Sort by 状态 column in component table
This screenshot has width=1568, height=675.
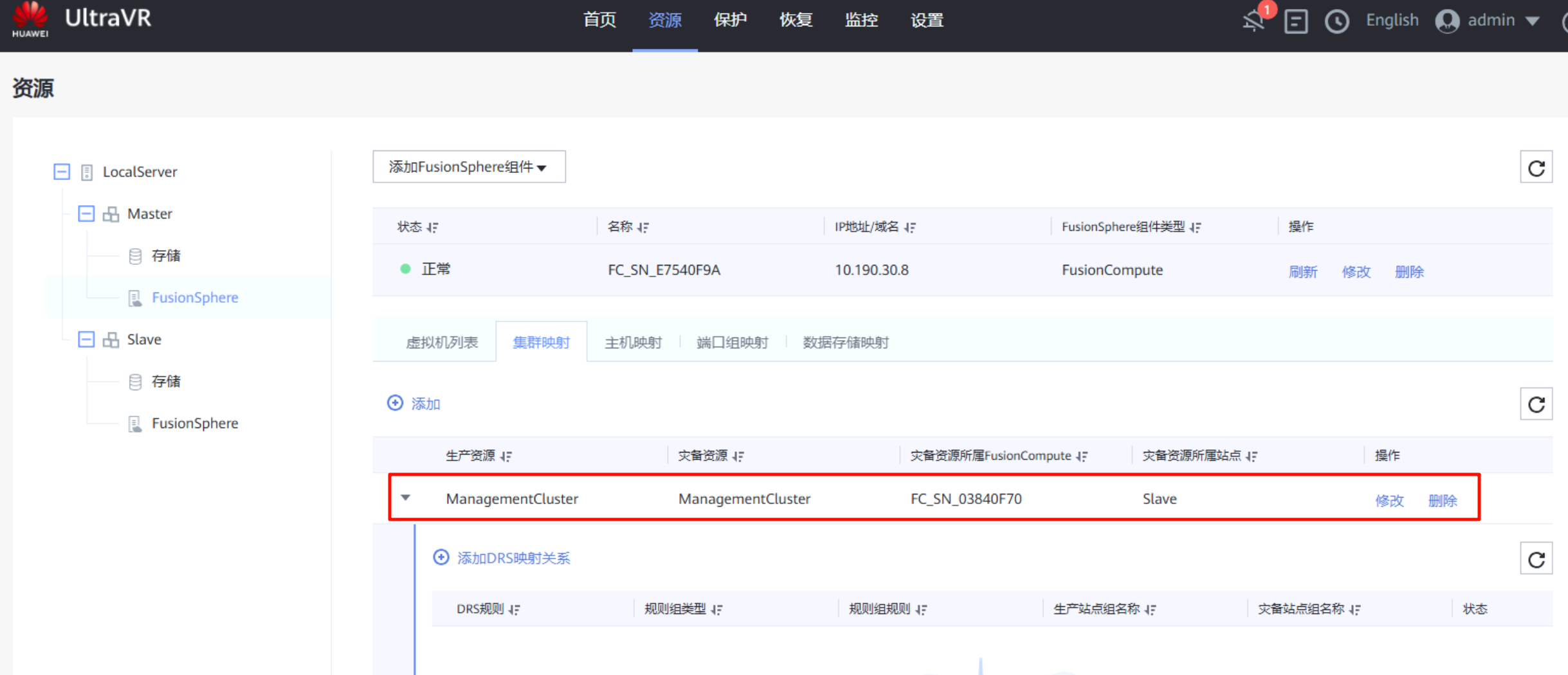[x=433, y=227]
